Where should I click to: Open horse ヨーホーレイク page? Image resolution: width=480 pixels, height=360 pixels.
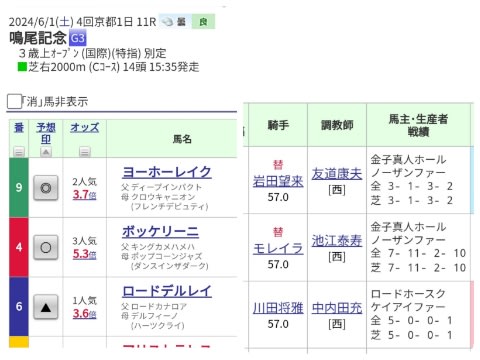click(x=167, y=172)
